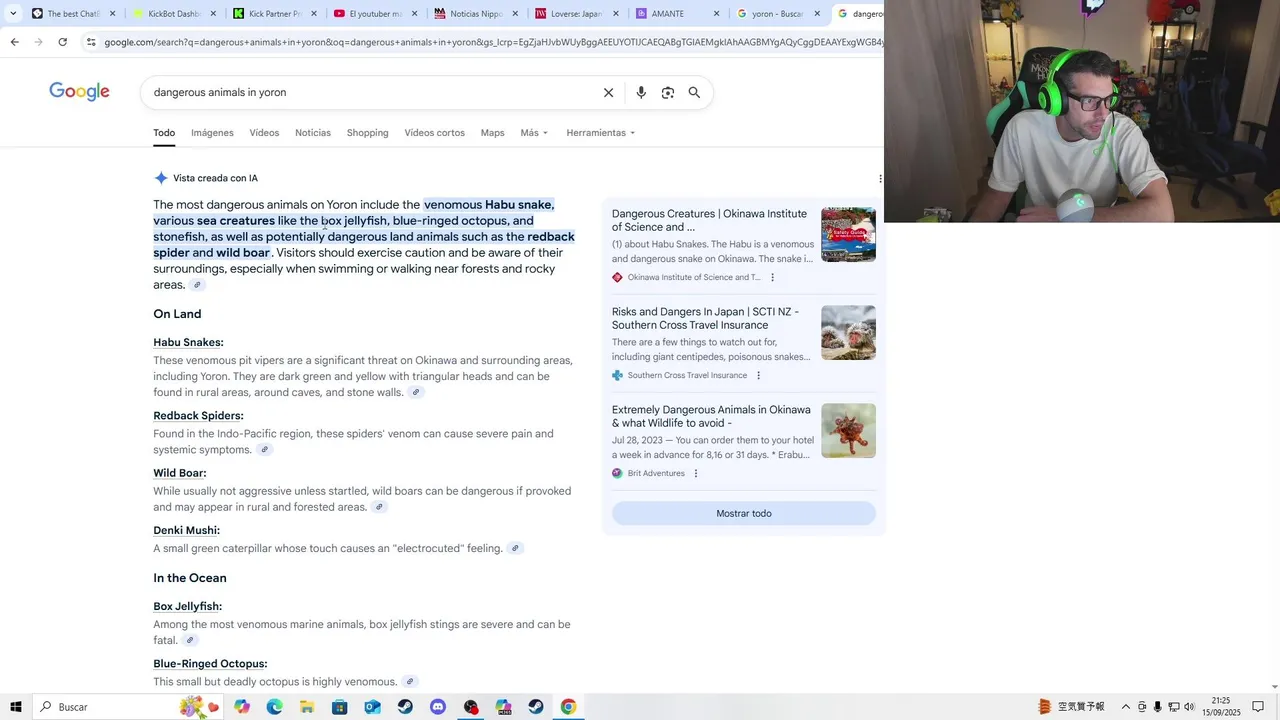Click the browser back arrow
Viewport: 1280px width, 720px height.
coord(14,42)
